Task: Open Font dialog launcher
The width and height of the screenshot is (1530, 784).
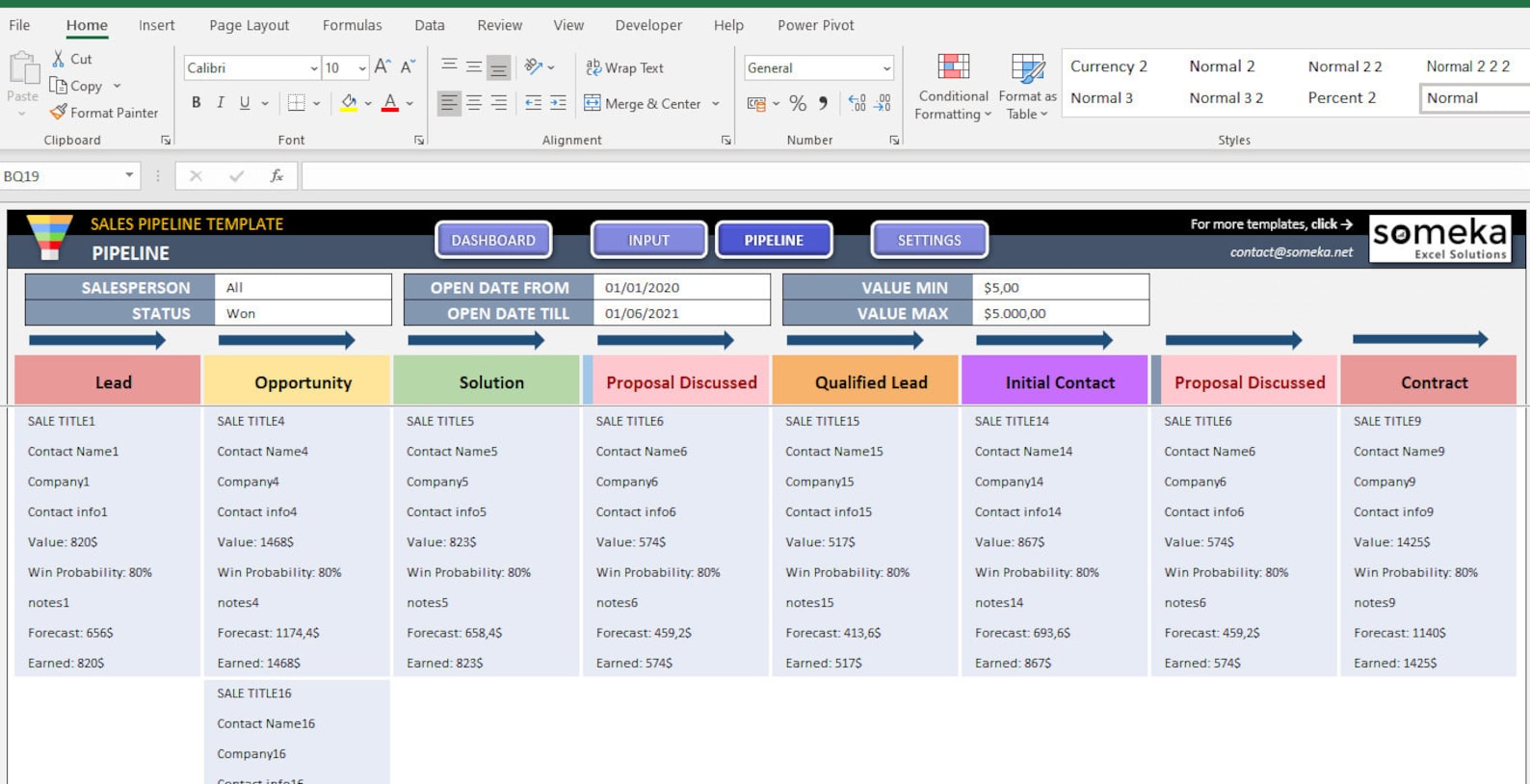Action: pyautogui.click(x=419, y=141)
